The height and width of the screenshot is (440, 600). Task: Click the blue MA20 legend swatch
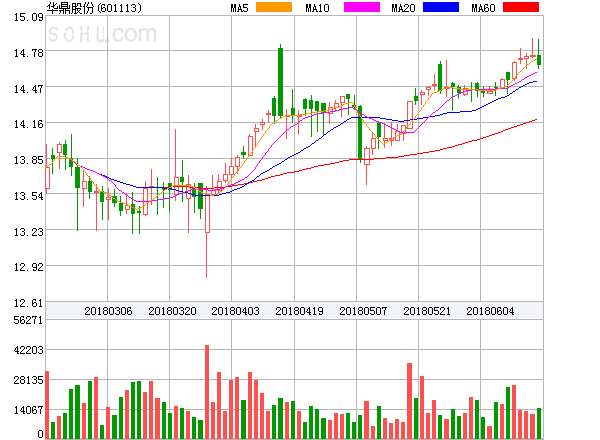pos(441,7)
